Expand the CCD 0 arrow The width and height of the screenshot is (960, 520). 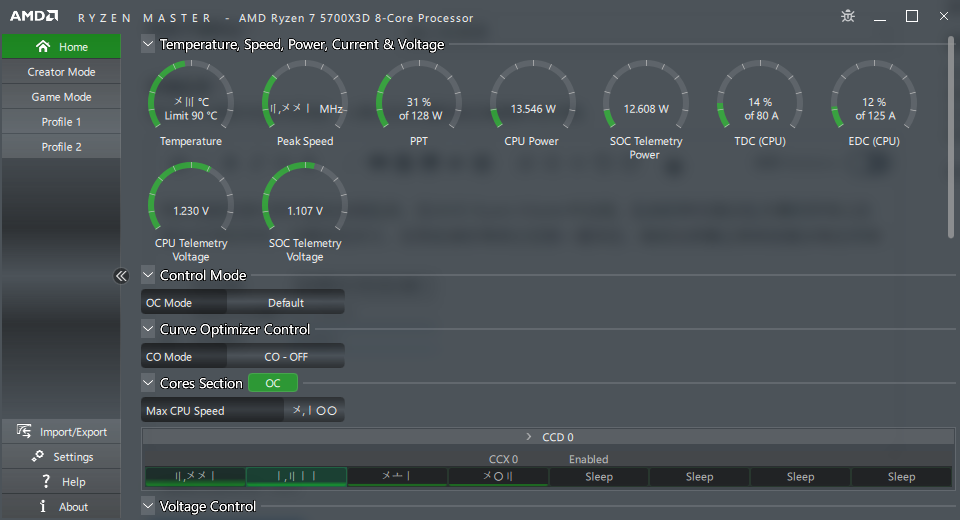[529, 437]
